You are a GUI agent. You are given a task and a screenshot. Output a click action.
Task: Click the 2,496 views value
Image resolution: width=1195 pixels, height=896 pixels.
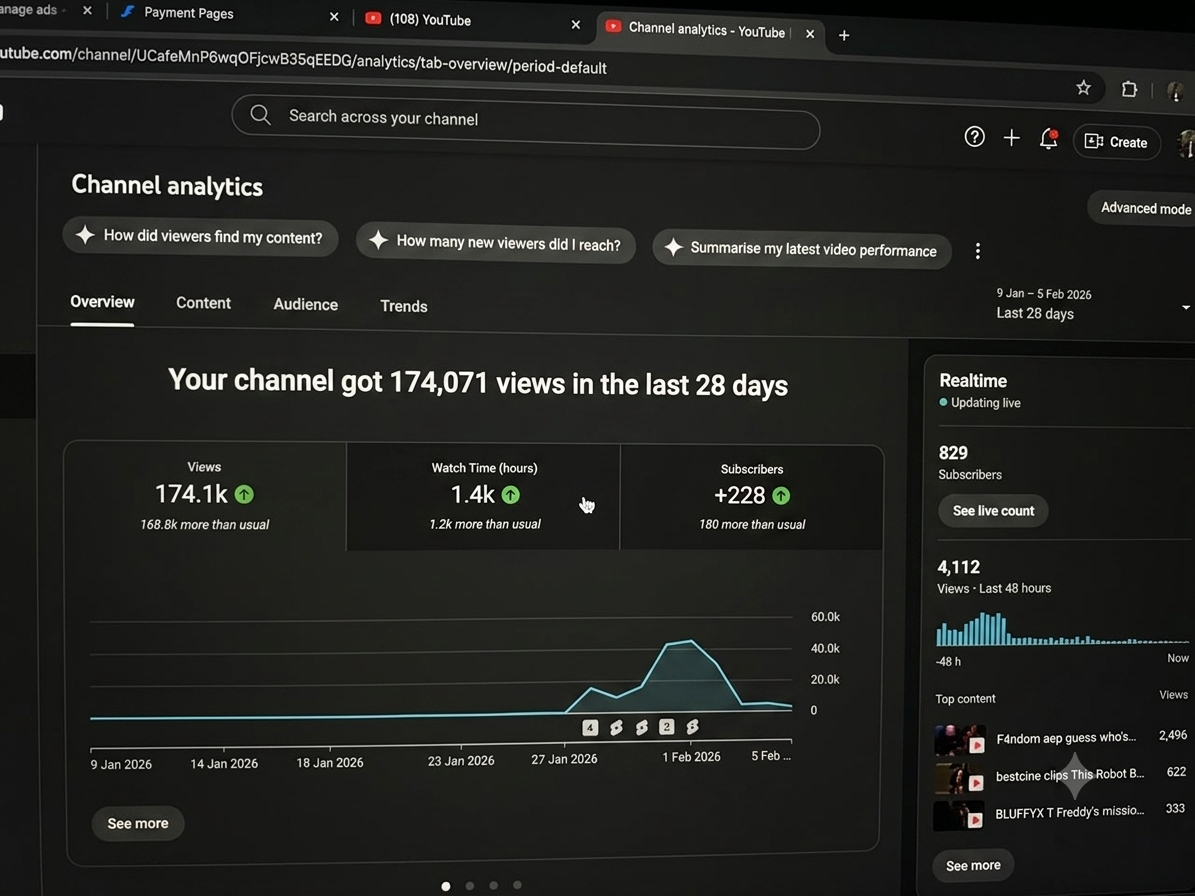coord(1173,735)
